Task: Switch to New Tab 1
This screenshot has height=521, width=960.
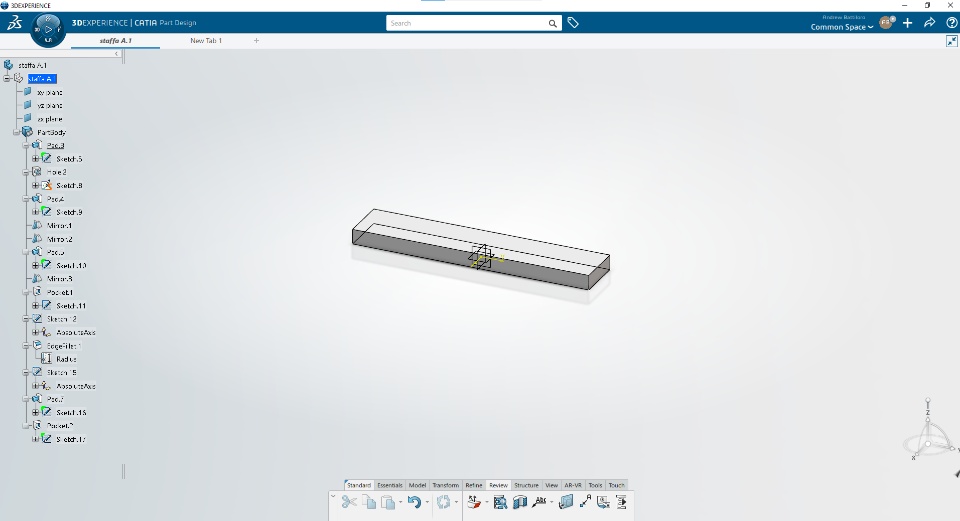Action: (206, 40)
